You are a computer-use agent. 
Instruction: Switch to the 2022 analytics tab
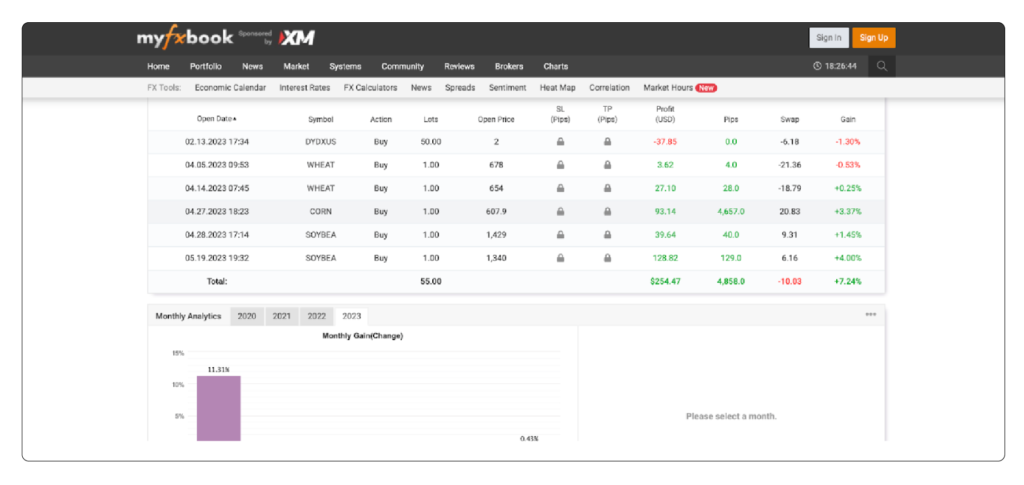click(x=316, y=316)
